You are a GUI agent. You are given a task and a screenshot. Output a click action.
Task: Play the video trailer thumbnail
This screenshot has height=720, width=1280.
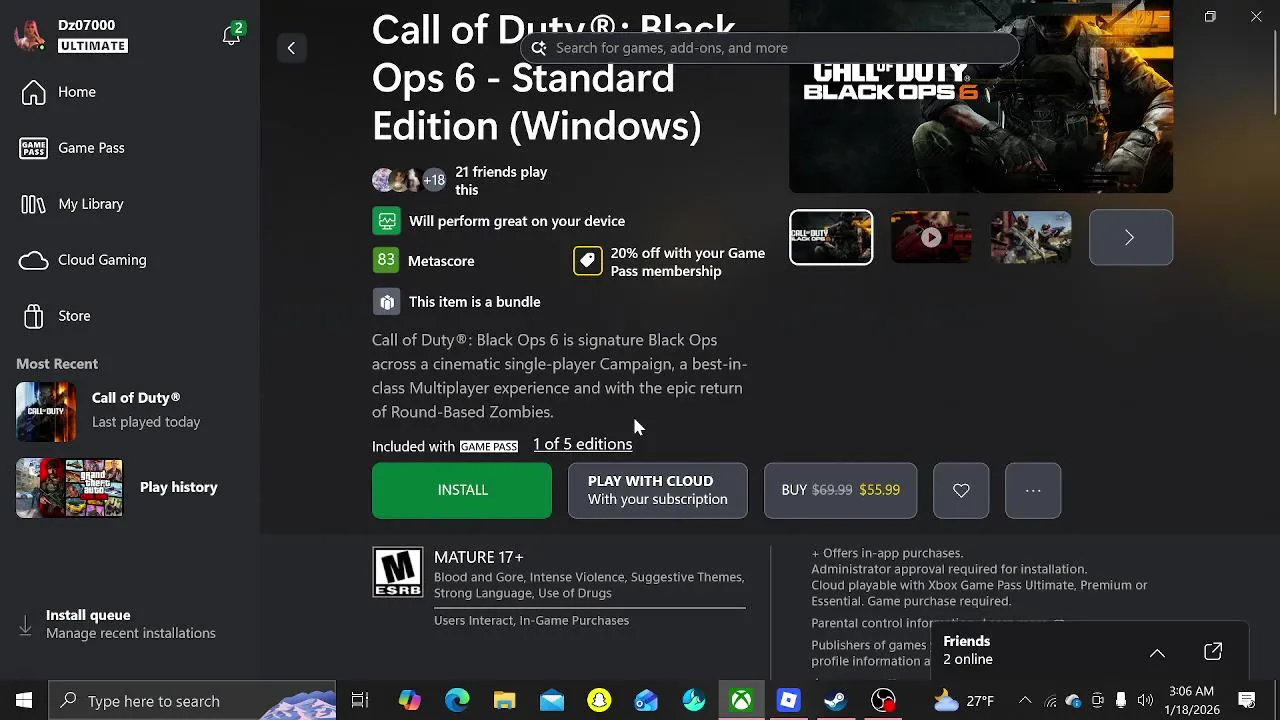click(931, 237)
